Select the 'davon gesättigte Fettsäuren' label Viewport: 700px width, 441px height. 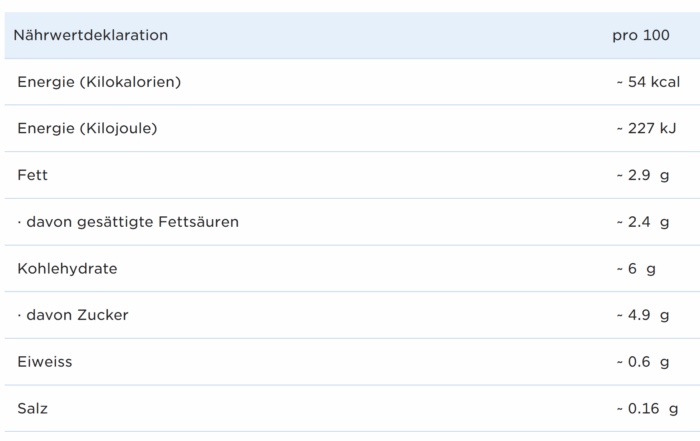pyautogui.click(x=133, y=222)
